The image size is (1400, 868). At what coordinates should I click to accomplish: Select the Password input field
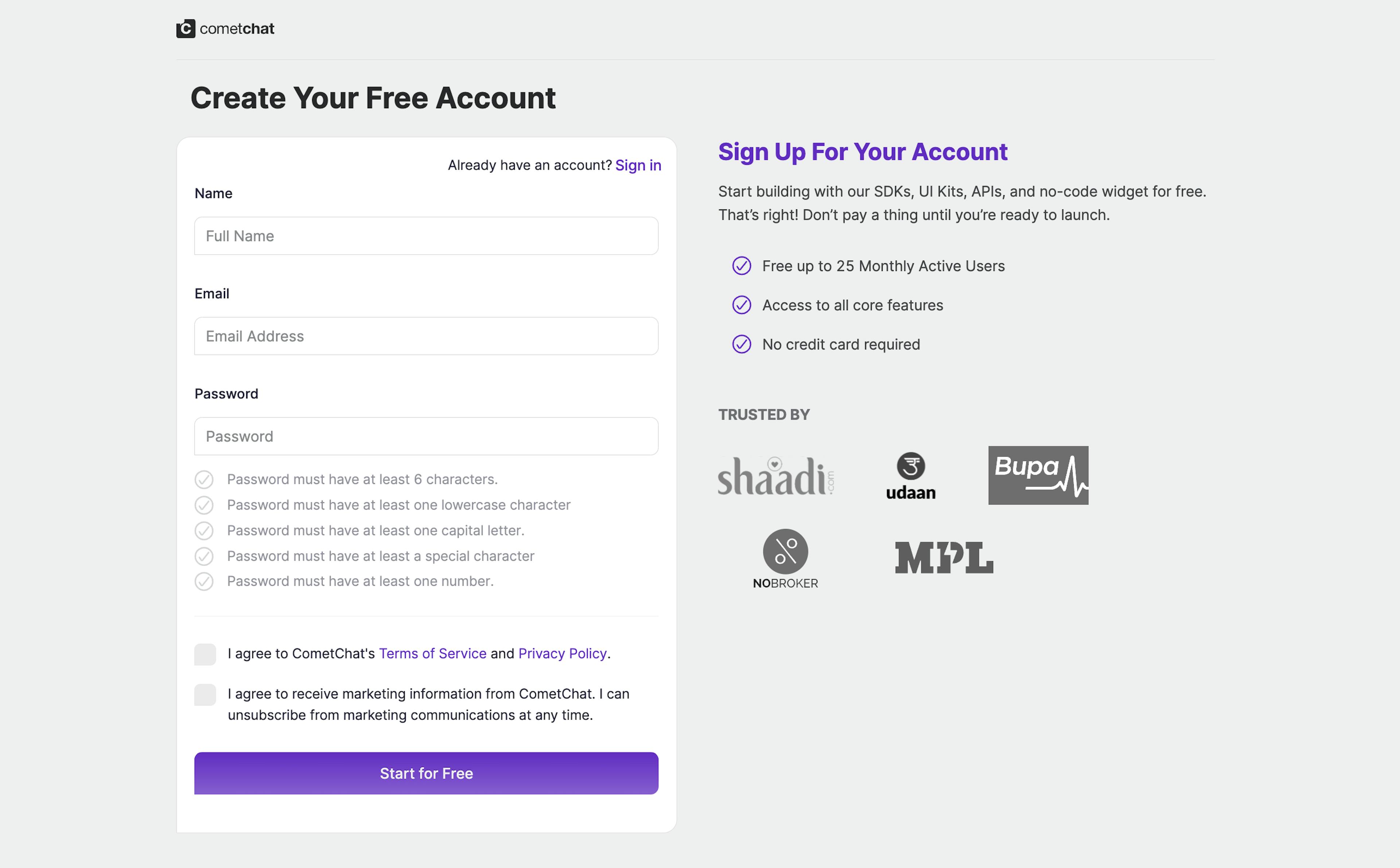(426, 436)
